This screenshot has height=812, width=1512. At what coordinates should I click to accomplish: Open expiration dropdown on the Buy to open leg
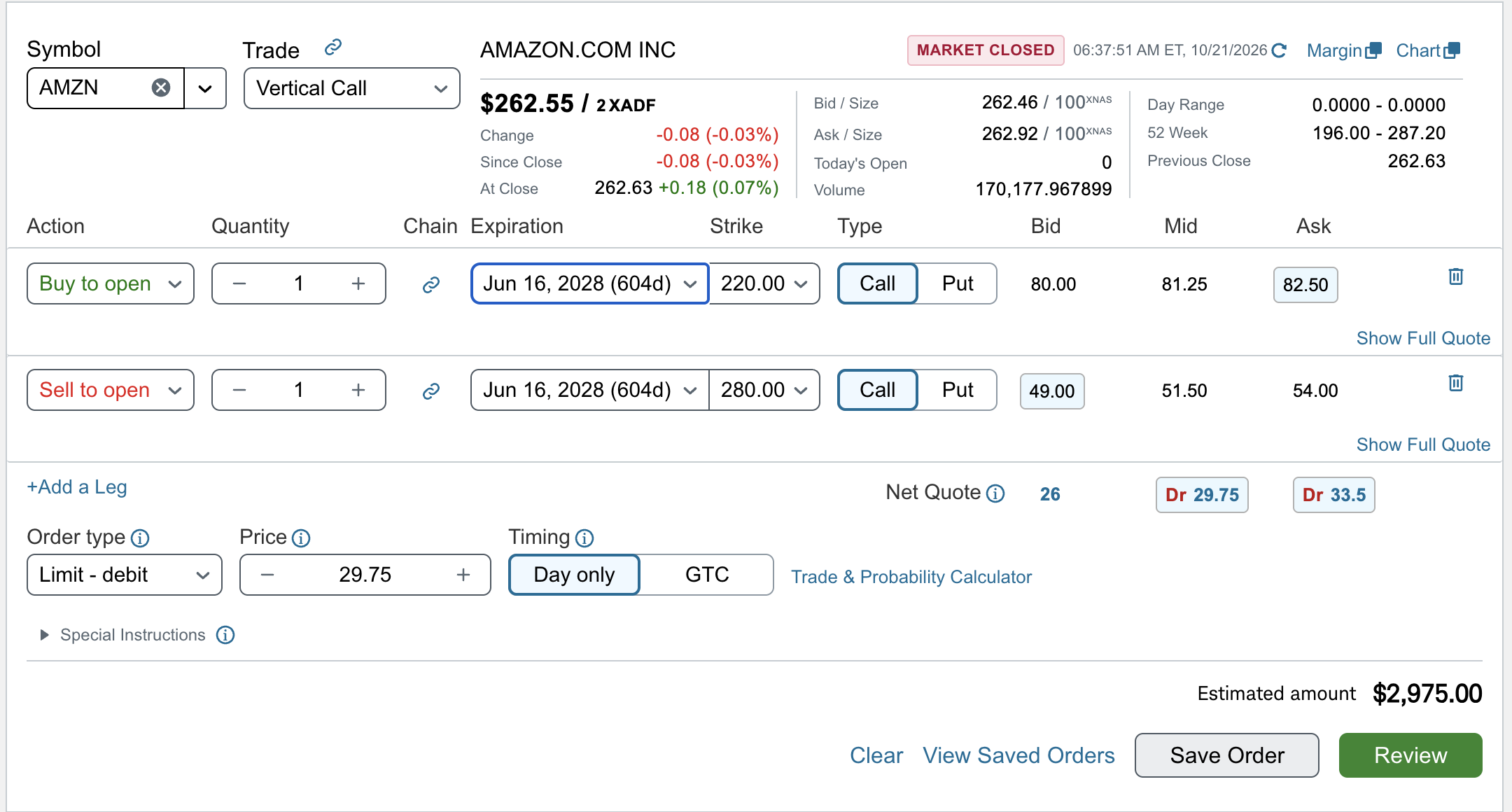(590, 283)
